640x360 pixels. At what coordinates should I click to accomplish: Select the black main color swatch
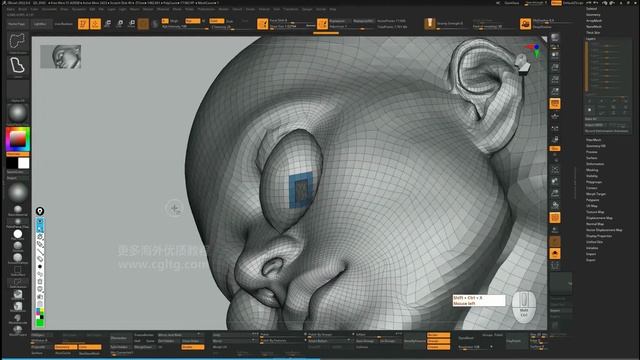point(12,163)
